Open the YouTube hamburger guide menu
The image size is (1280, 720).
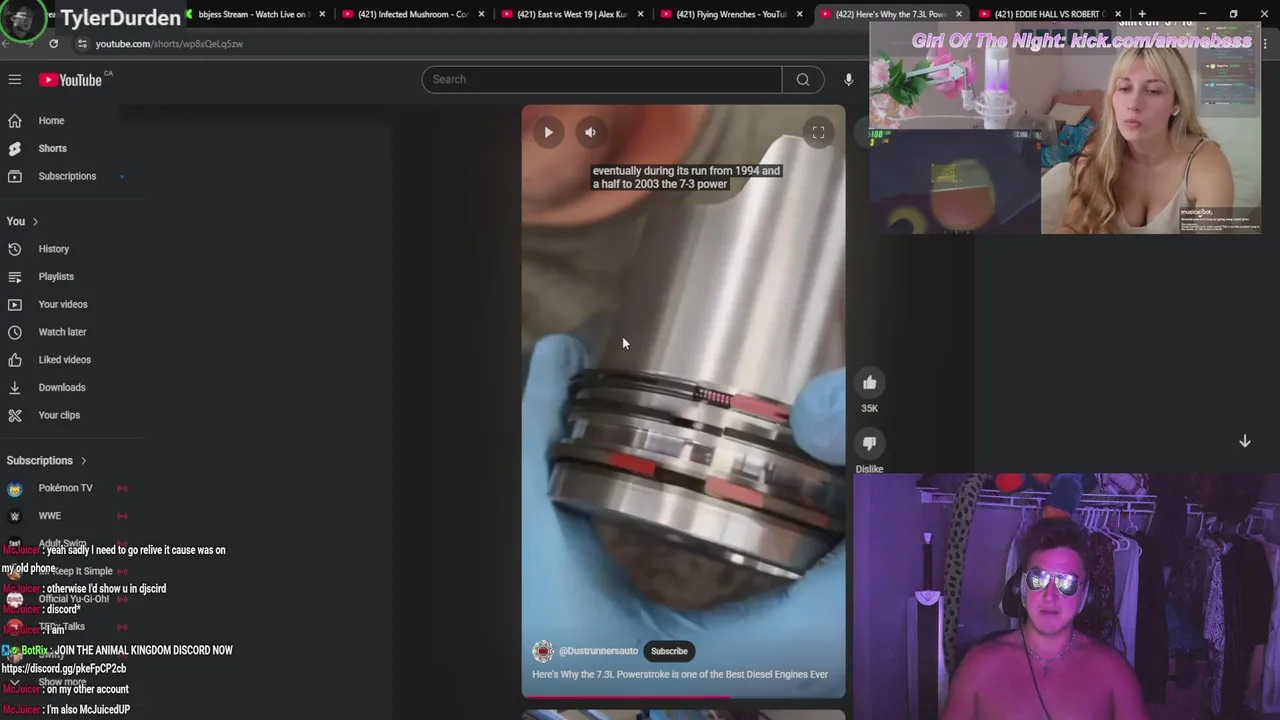pos(15,79)
